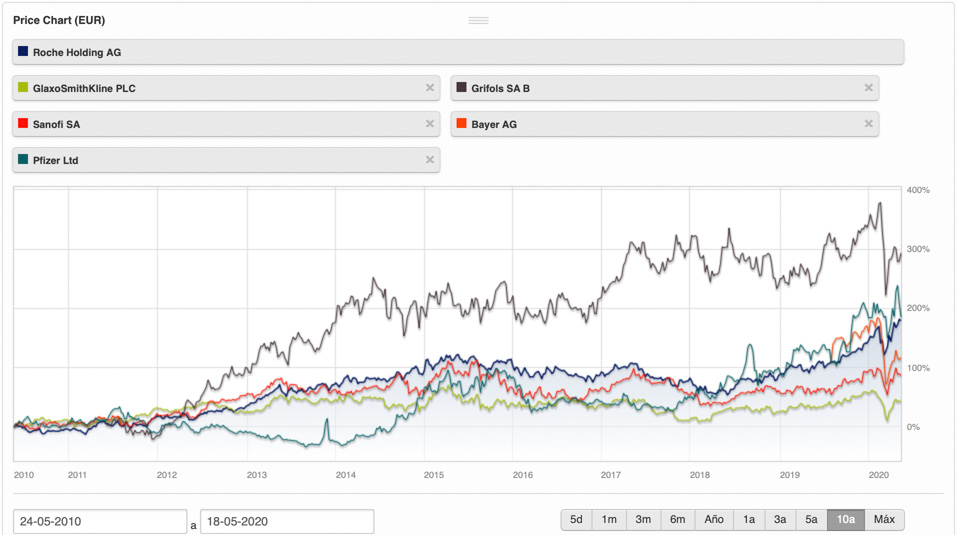Click Roche Holding AG navy color swatch
Image resolution: width=957 pixels, height=535 pixels.
tap(23, 52)
